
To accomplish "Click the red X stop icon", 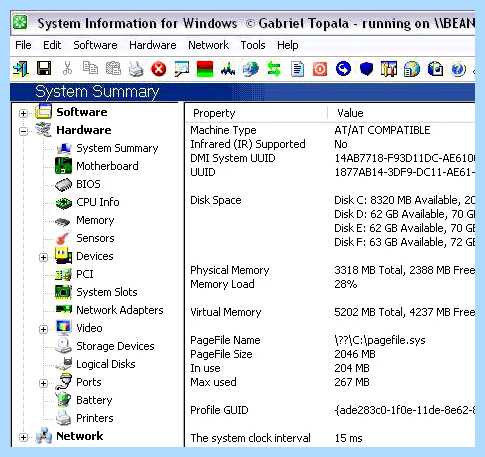I will [x=159, y=69].
